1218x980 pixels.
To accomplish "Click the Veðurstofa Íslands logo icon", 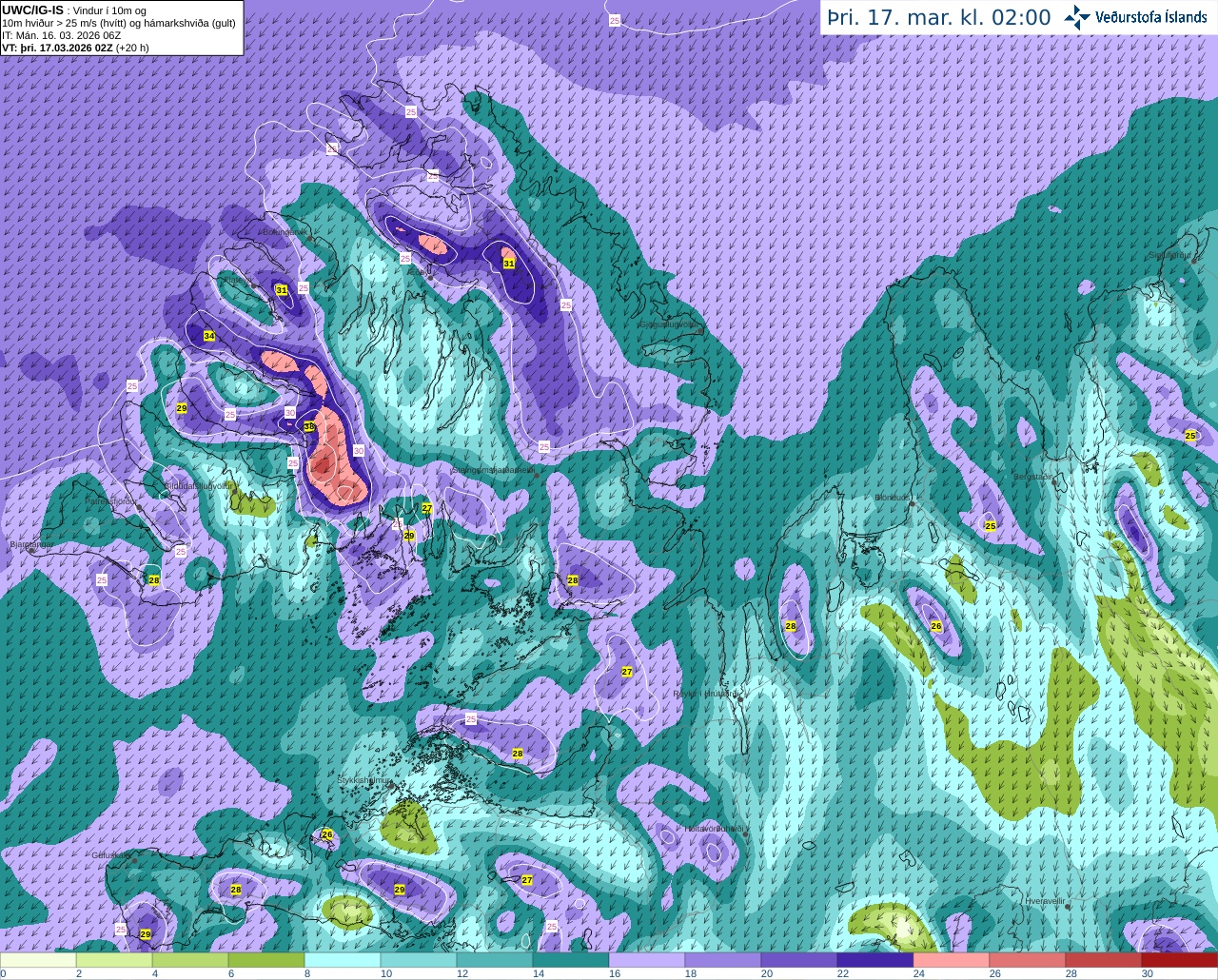I will click(1077, 17).
